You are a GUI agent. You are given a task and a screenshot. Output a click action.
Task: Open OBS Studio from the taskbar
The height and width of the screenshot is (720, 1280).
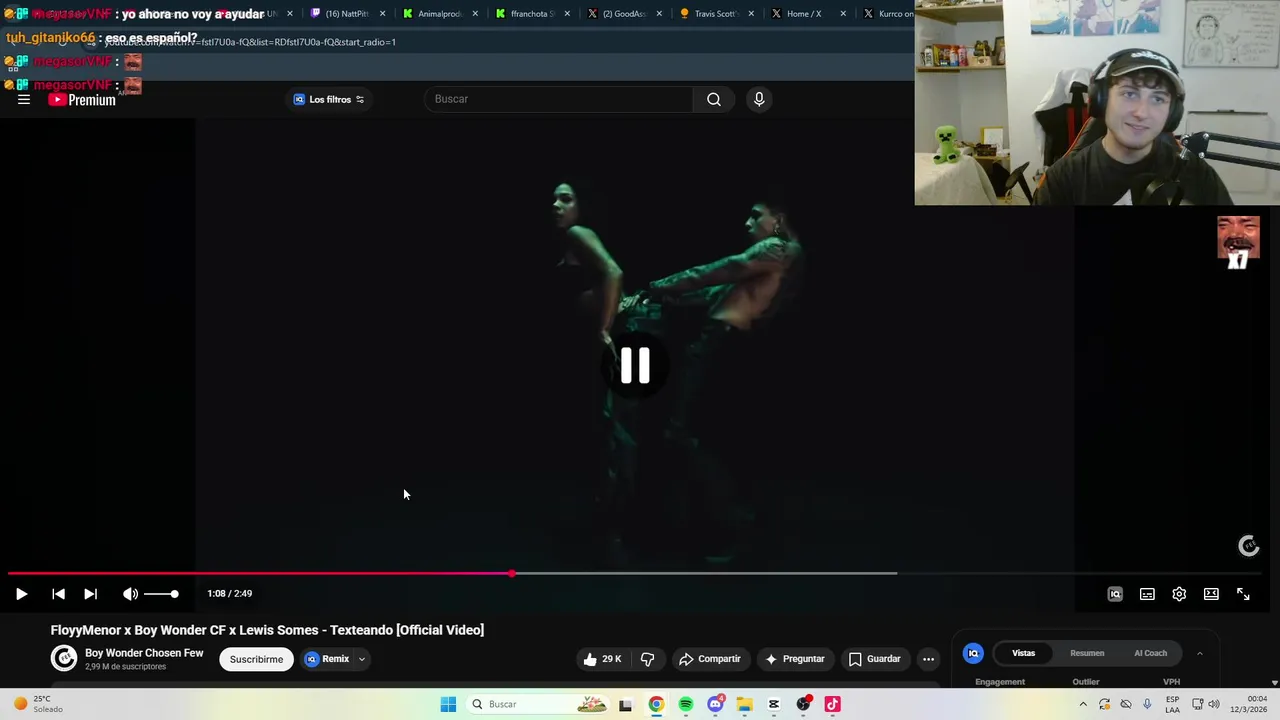[803, 704]
